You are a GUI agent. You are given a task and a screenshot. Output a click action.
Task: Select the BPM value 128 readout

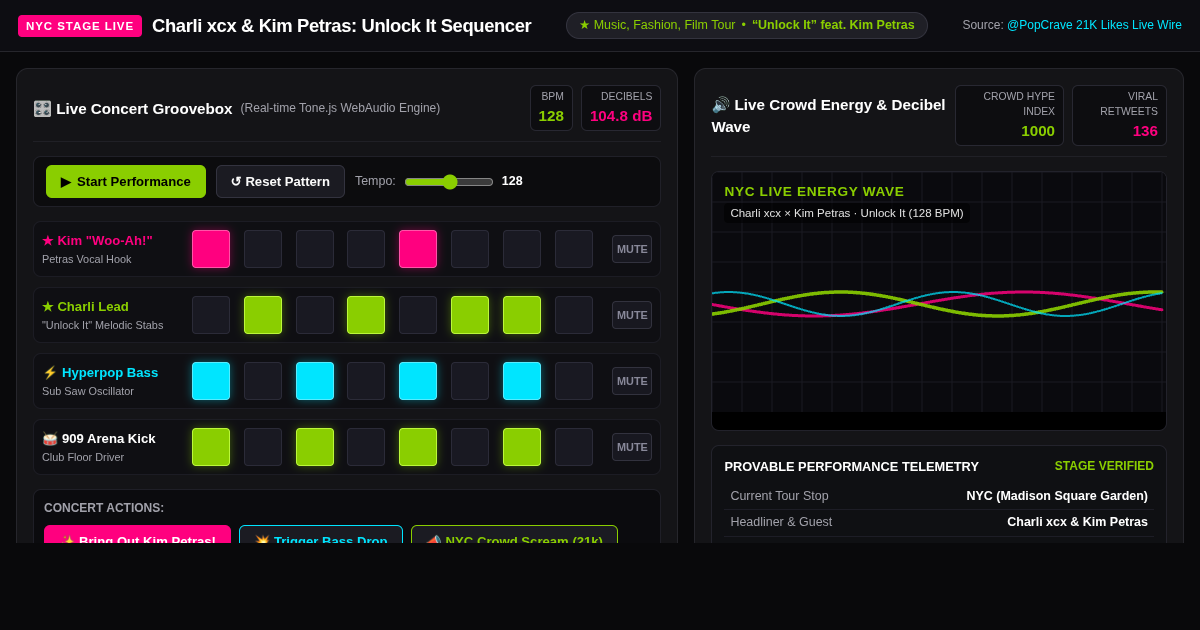pyautogui.click(x=551, y=116)
